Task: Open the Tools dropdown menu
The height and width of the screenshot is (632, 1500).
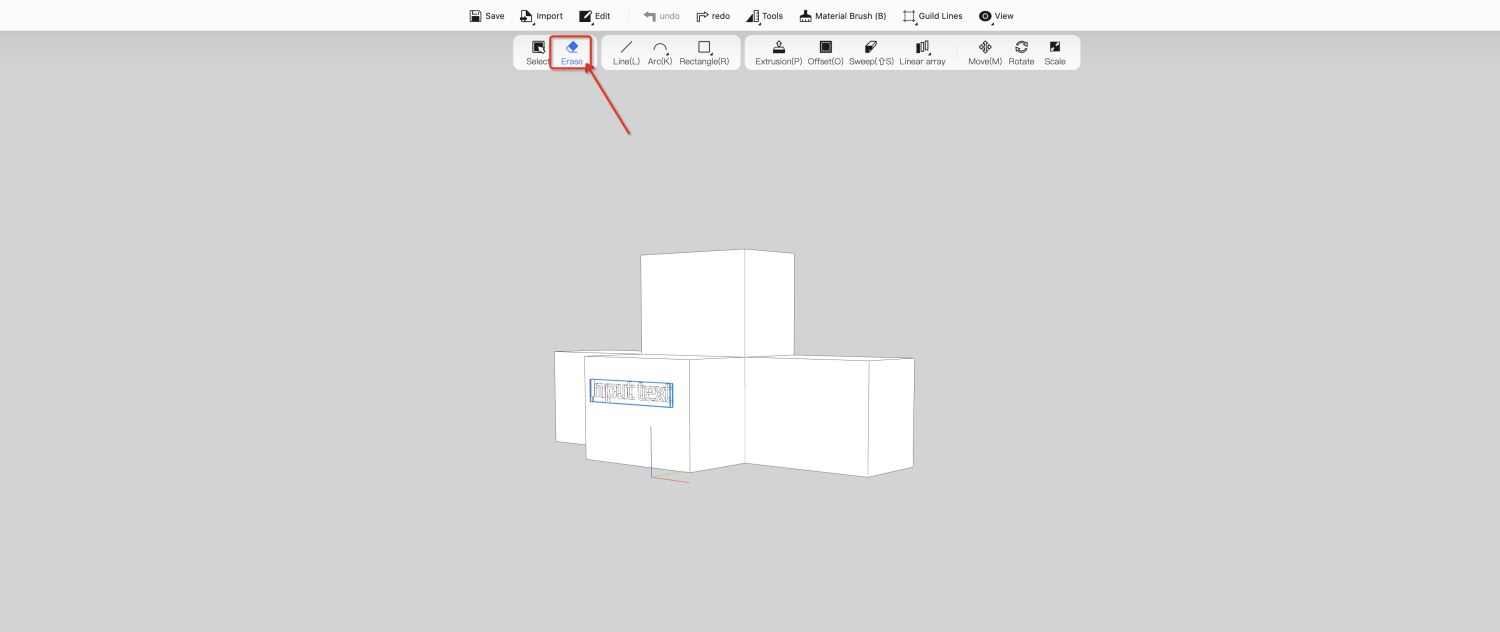Action: pos(765,16)
